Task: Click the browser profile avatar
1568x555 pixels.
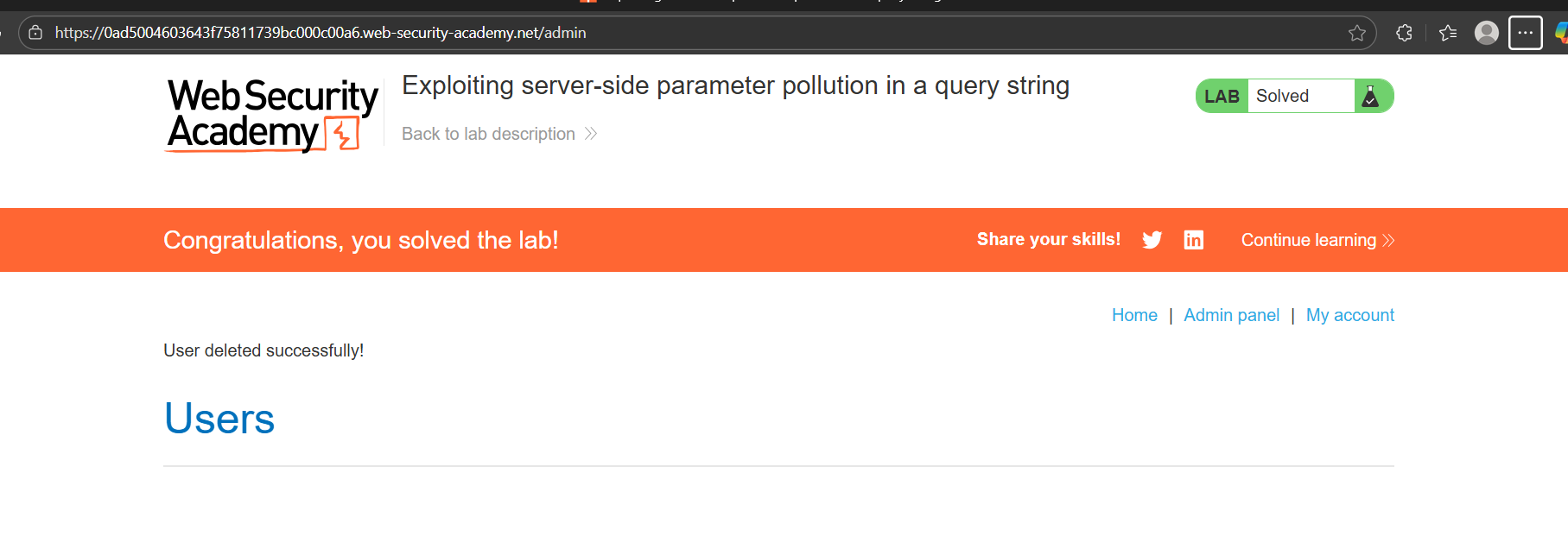Action: tap(1486, 33)
